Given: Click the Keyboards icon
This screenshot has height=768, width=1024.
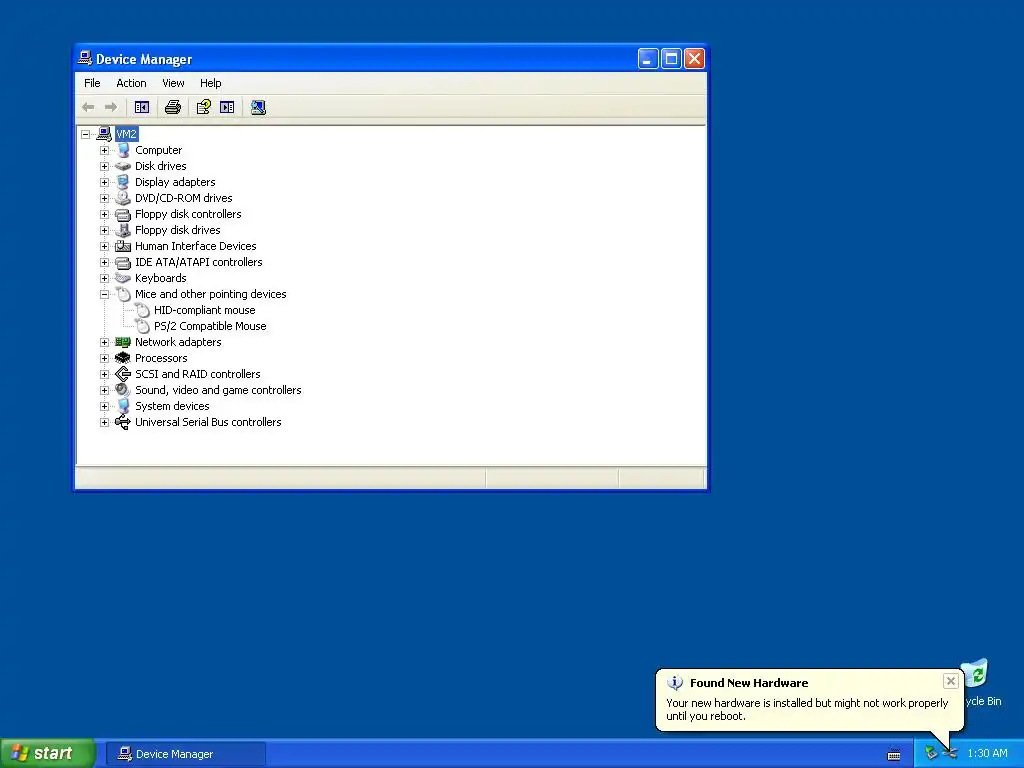Looking at the screenshot, I should point(123,278).
